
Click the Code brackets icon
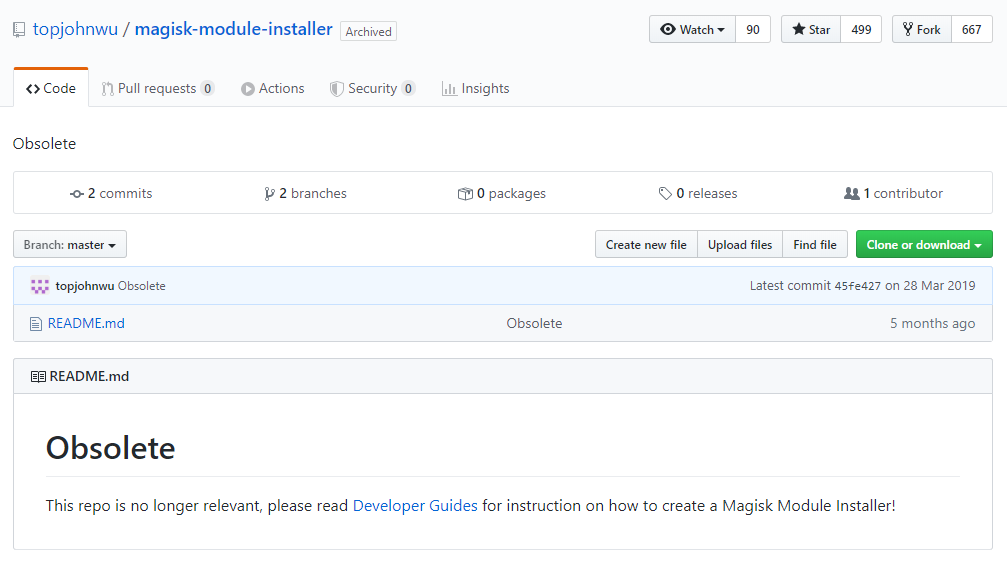pos(33,89)
